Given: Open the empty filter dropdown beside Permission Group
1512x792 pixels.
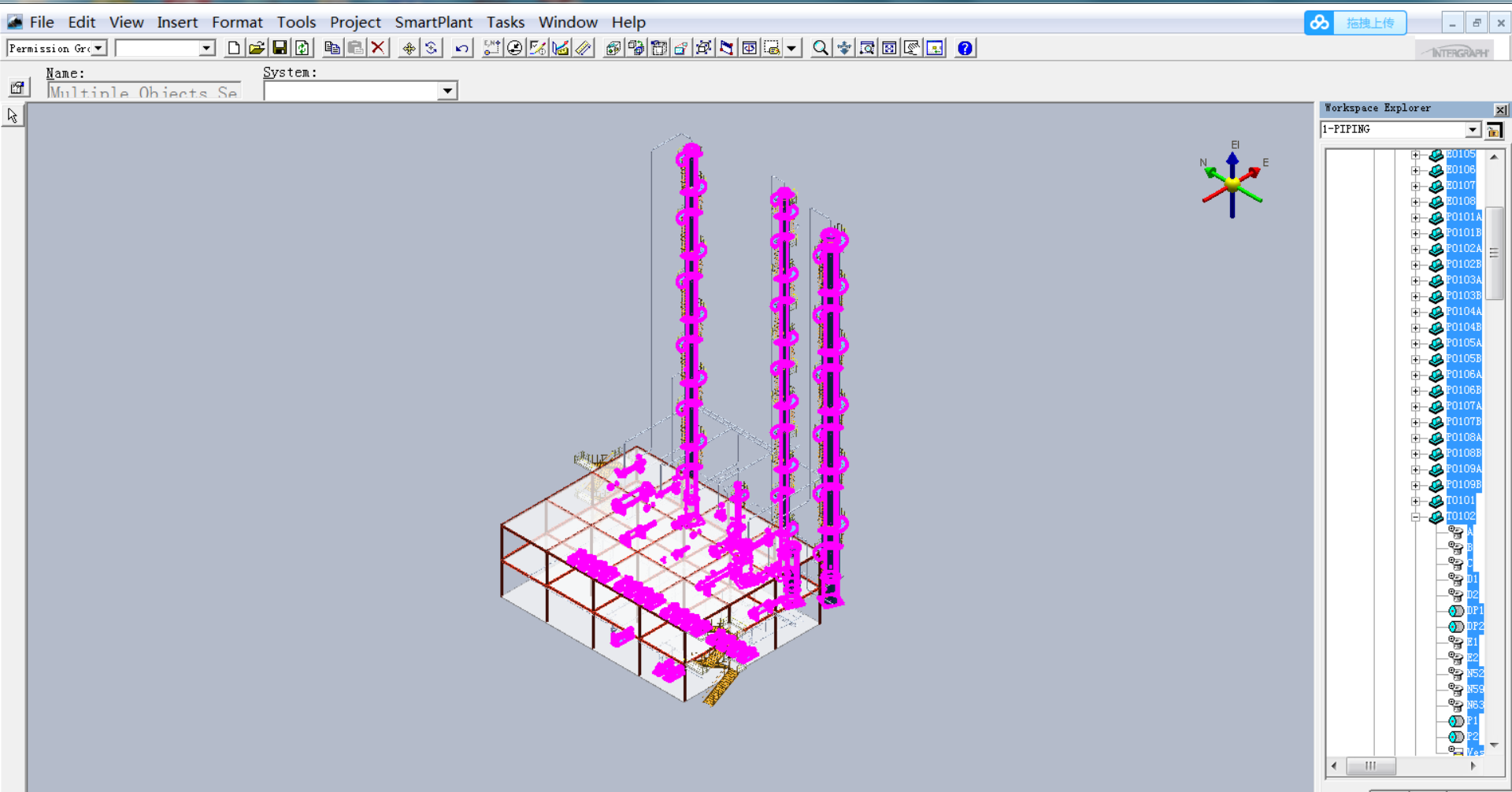Looking at the screenshot, I should click(206, 48).
